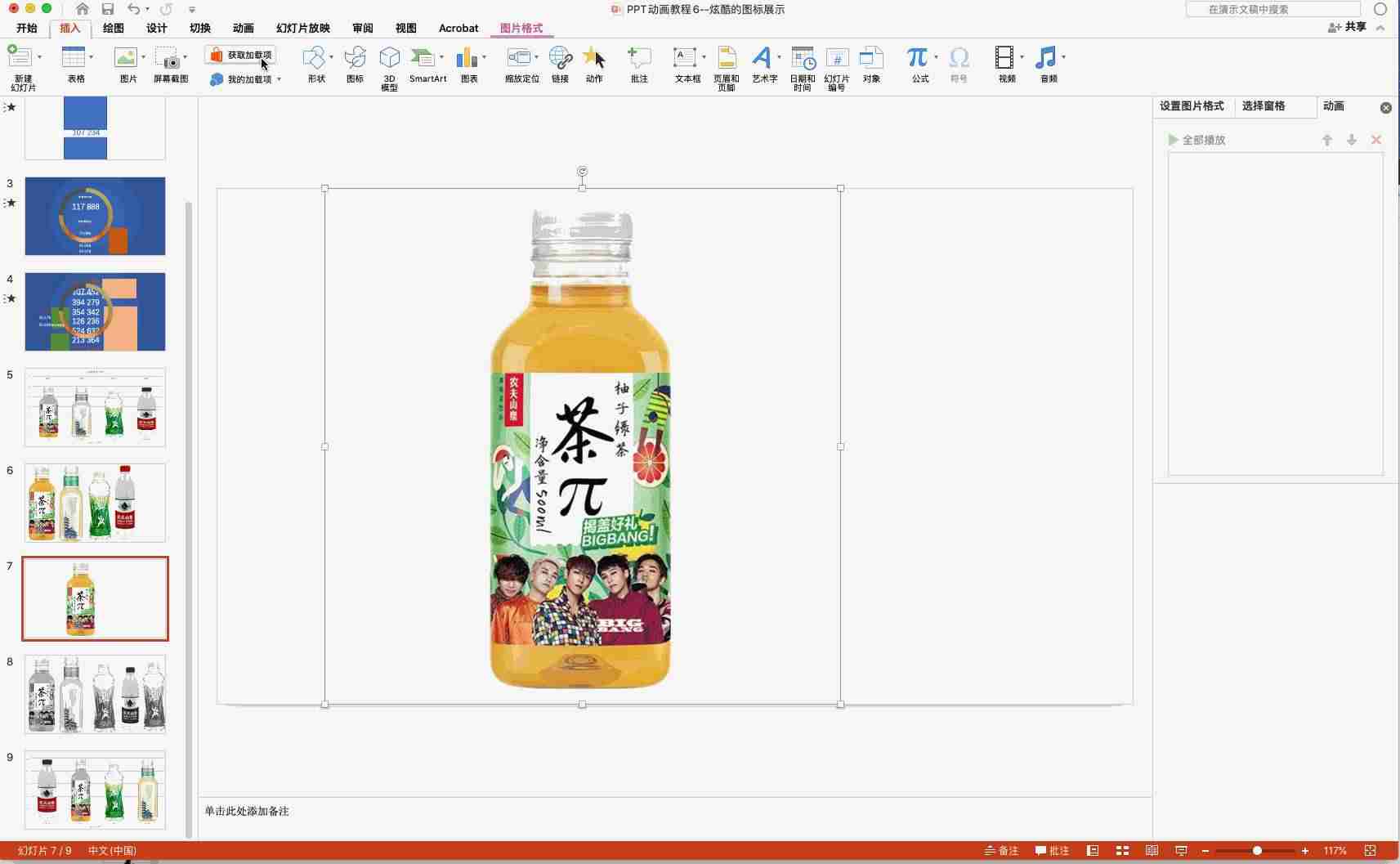Delete animation with the red X

point(1376,140)
